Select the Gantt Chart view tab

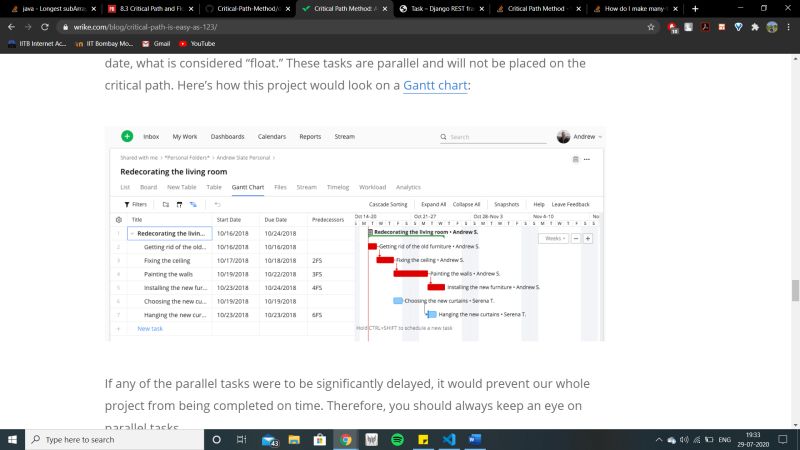[x=248, y=187]
